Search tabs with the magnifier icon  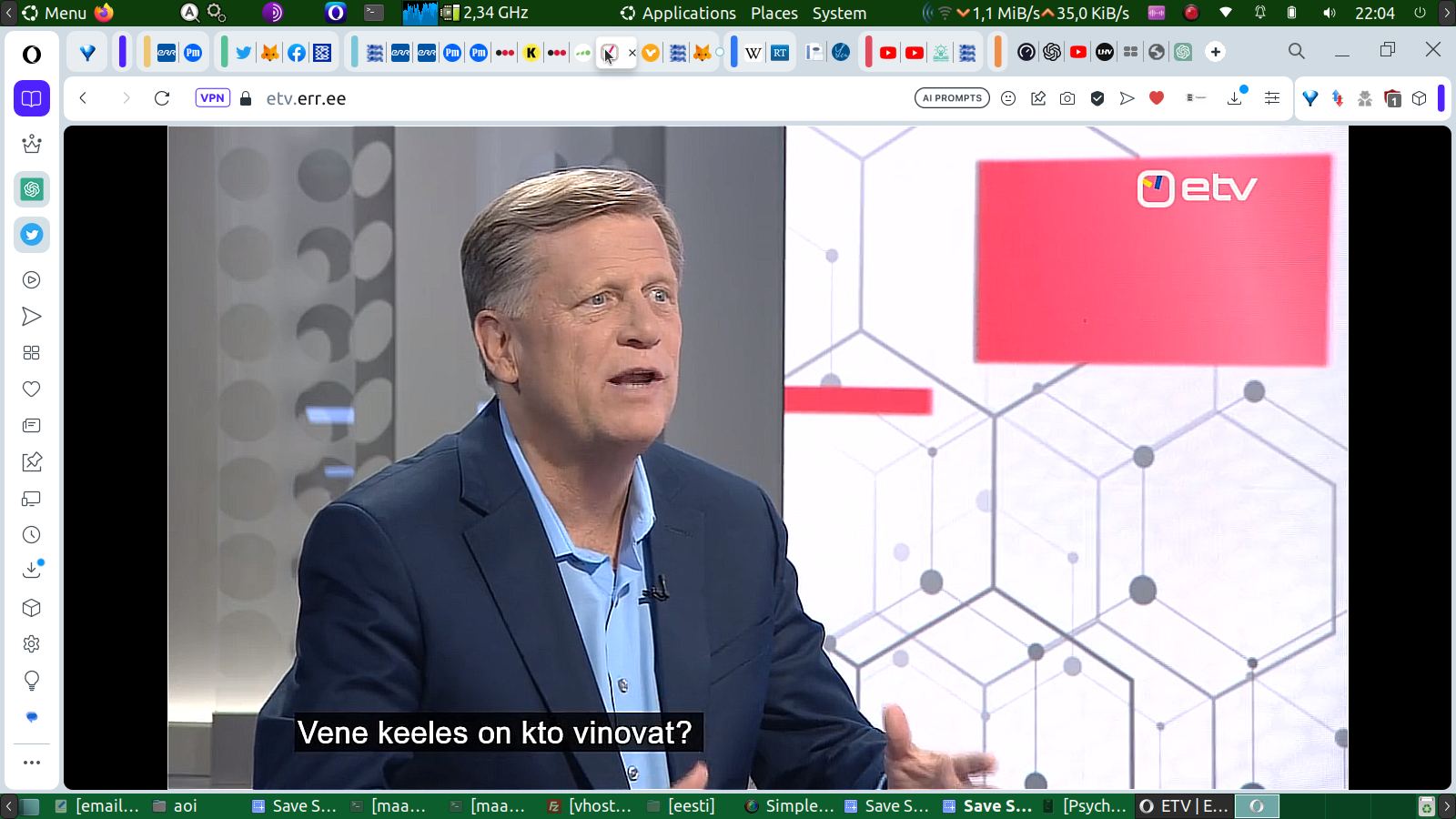pyautogui.click(x=1297, y=52)
